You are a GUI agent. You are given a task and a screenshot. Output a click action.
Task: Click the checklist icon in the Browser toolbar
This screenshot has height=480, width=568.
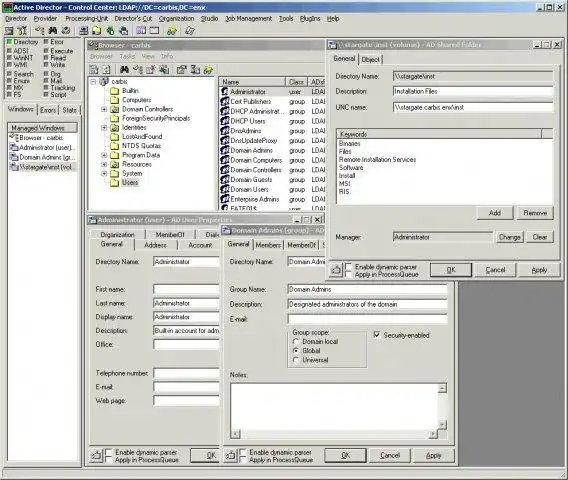138,70
